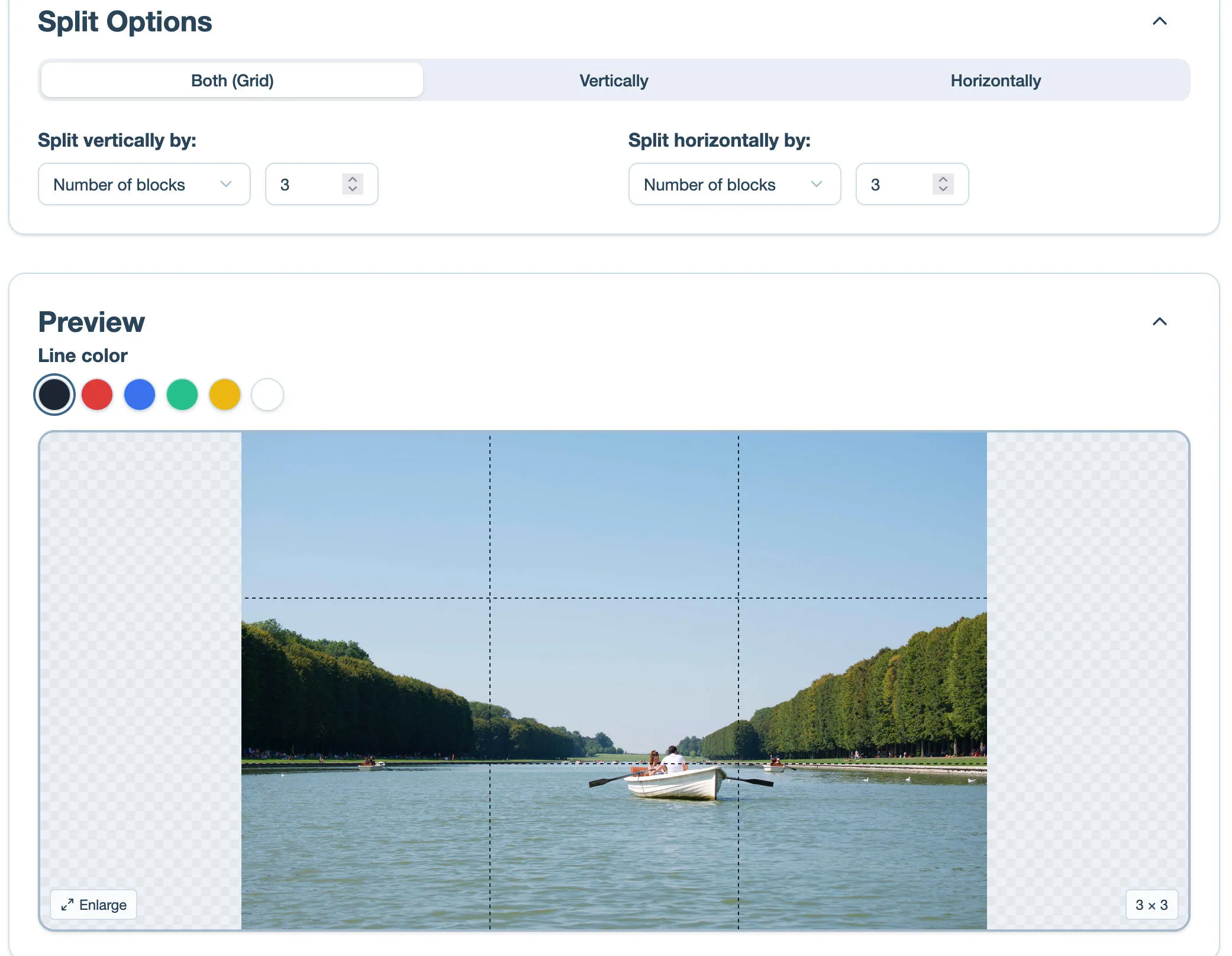Viewport: 1232px width, 956px height.
Task: Click the Enlarge preview button
Action: [93, 905]
